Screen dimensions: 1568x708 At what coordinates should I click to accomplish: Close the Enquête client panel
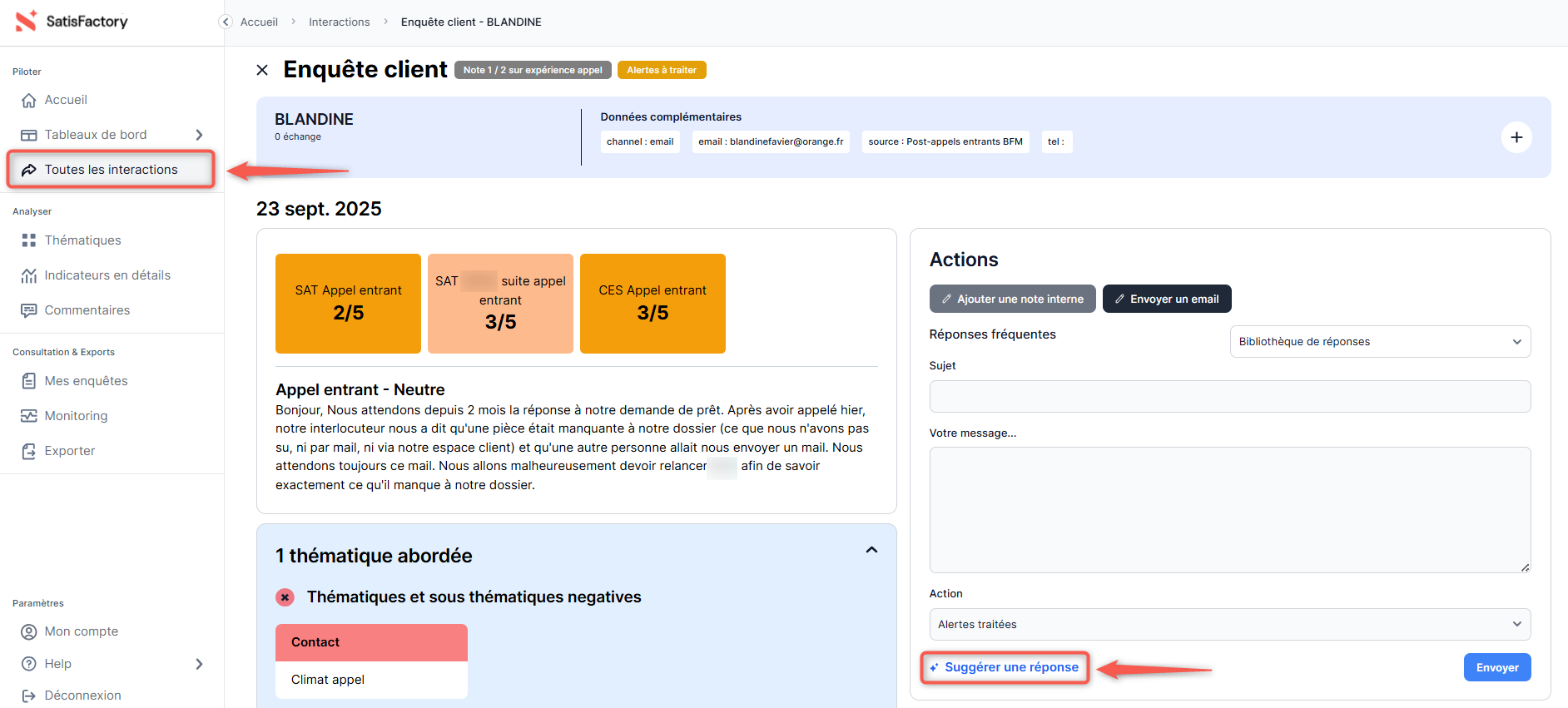262,70
